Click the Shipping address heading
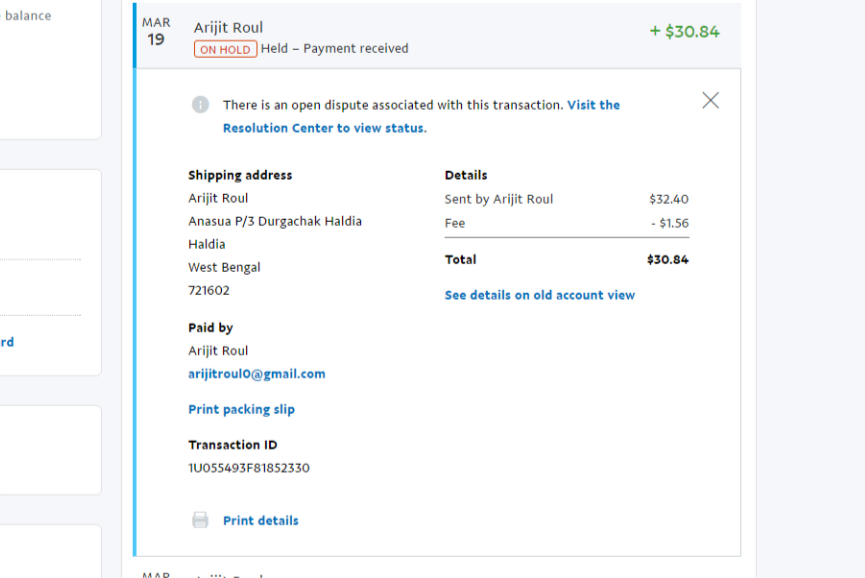The width and height of the screenshot is (865, 578). 240,175
